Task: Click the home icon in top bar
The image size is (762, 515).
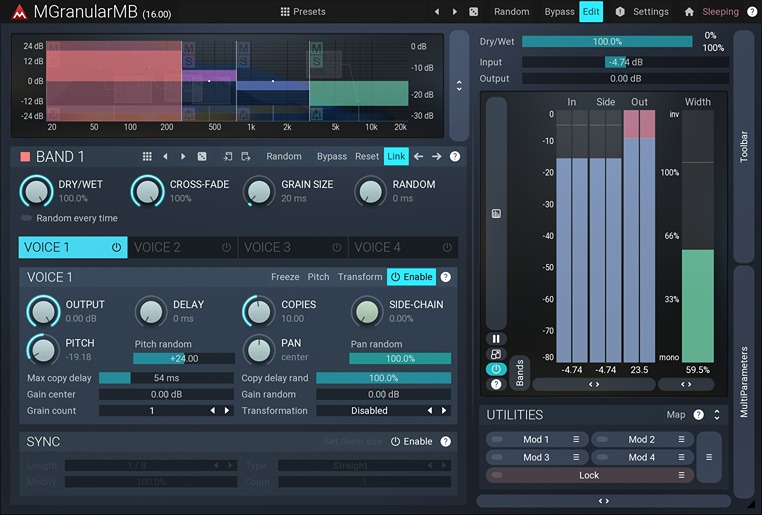Action: coord(689,12)
